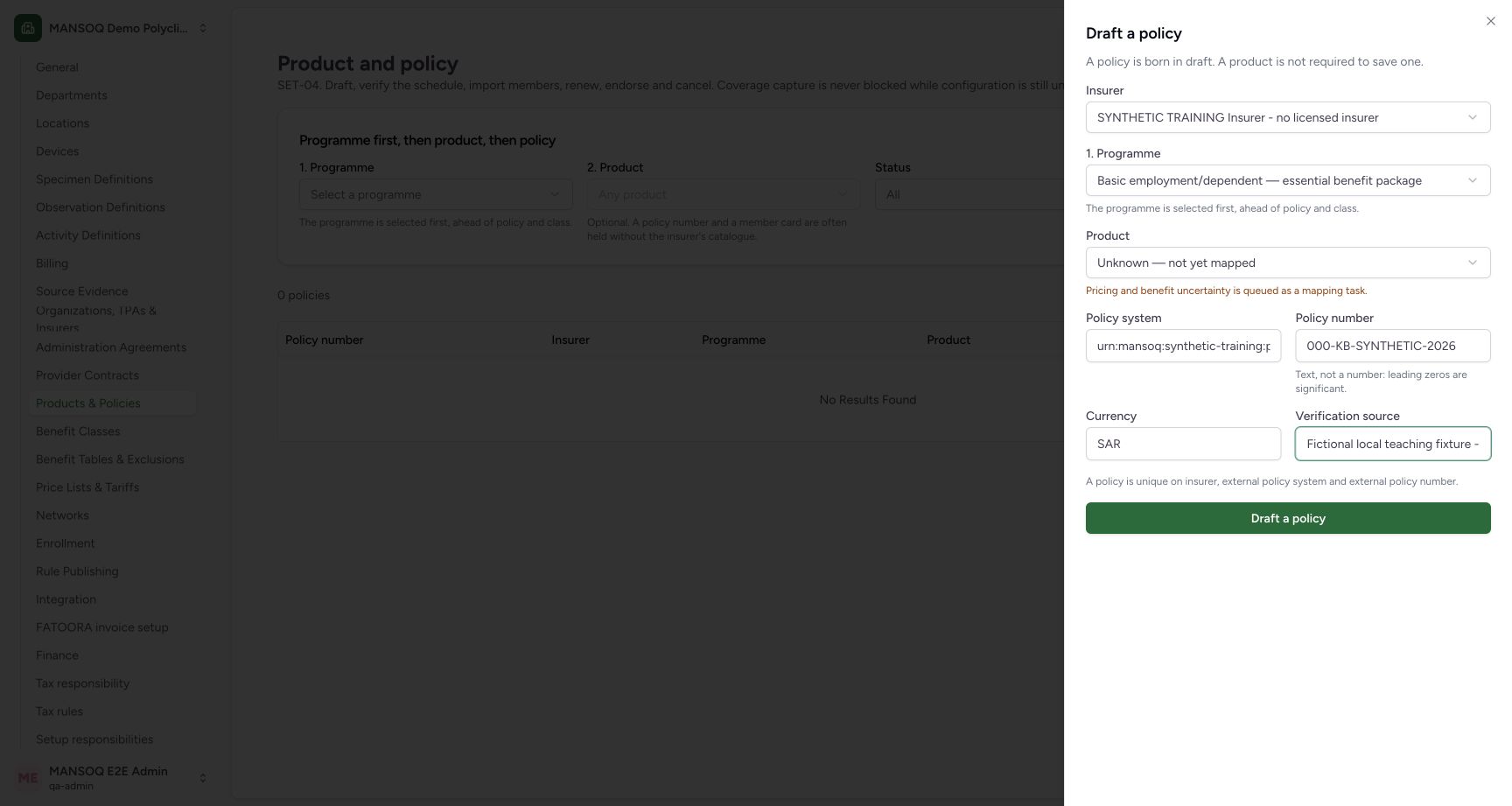Open Benefit Classes
The height and width of the screenshot is (806, 1512).
pos(78,431)
